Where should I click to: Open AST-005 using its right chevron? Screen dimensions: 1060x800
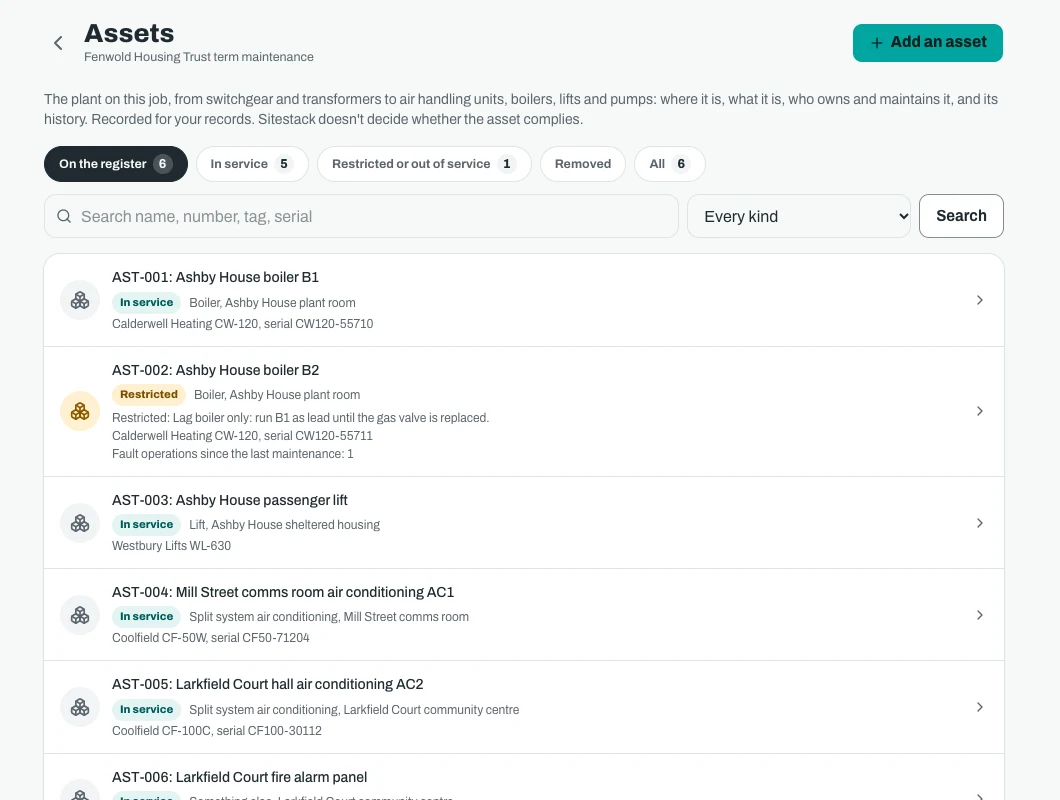pyautogui.click(x=980, y=707)
